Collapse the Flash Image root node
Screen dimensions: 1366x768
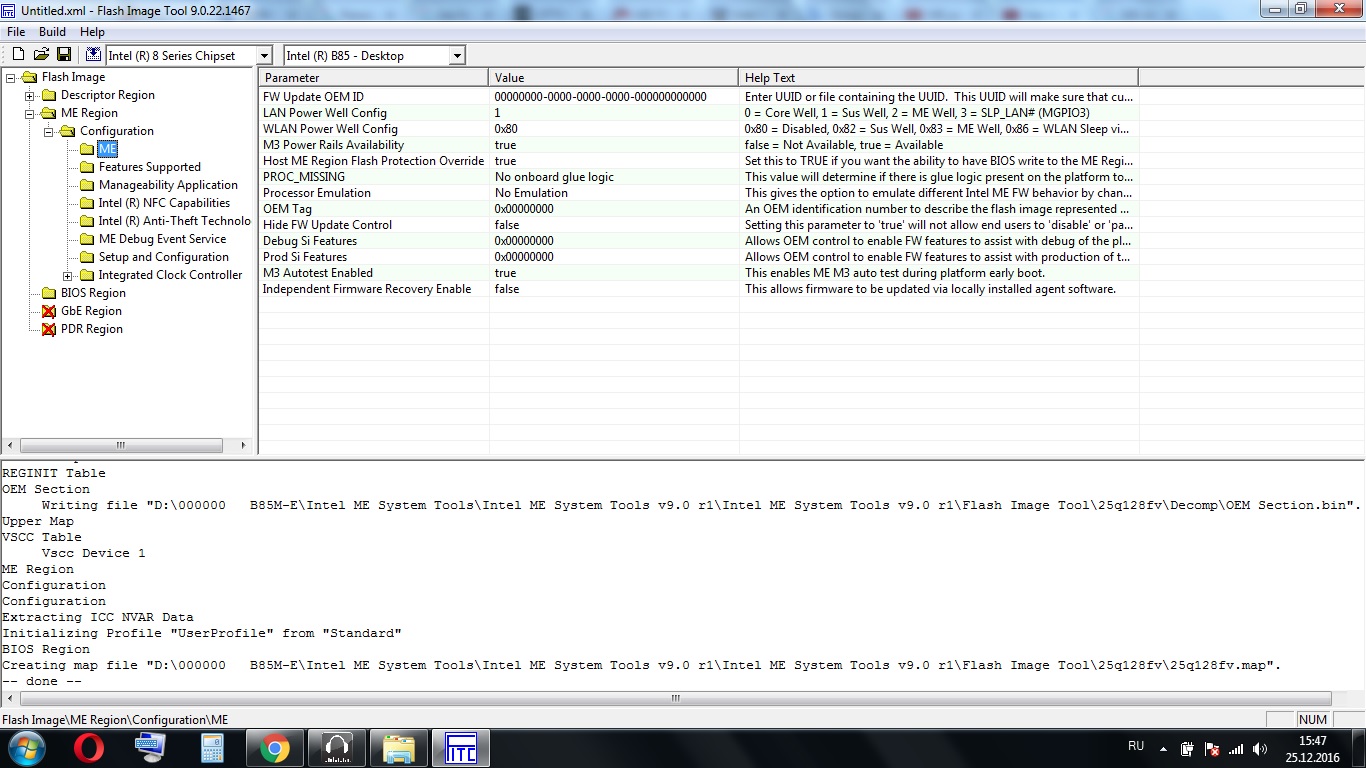click(11, 77)
